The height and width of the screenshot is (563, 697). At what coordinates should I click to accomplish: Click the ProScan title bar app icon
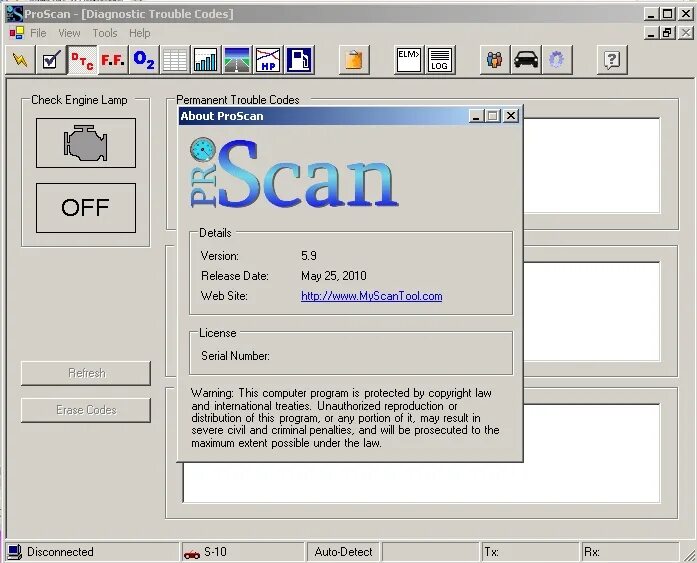(x=15, y=14)
